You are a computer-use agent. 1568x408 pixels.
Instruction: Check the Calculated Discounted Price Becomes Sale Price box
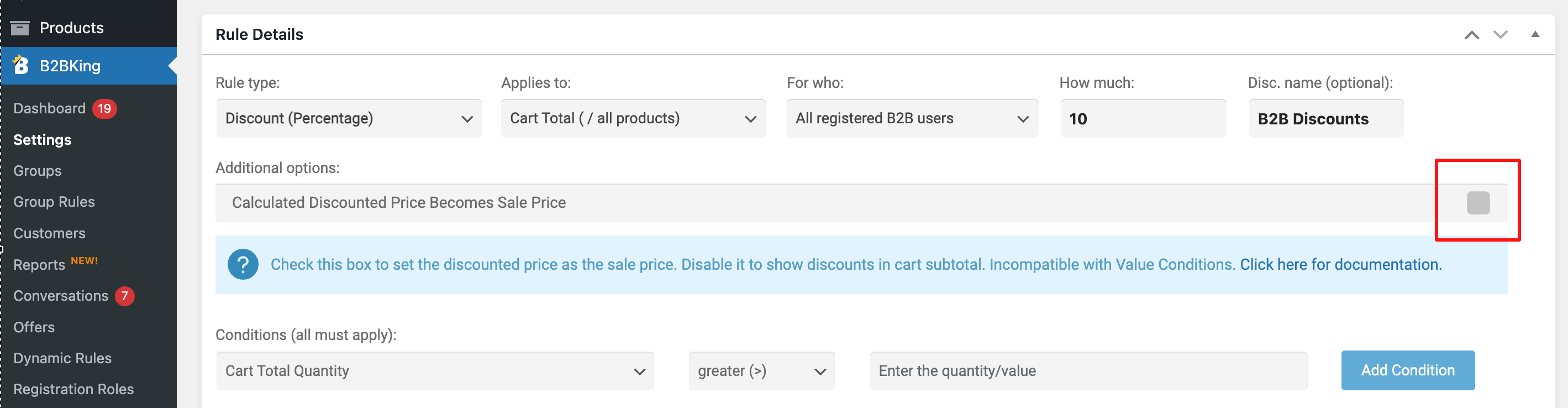pyautogui.click(x=1478, y=203)
